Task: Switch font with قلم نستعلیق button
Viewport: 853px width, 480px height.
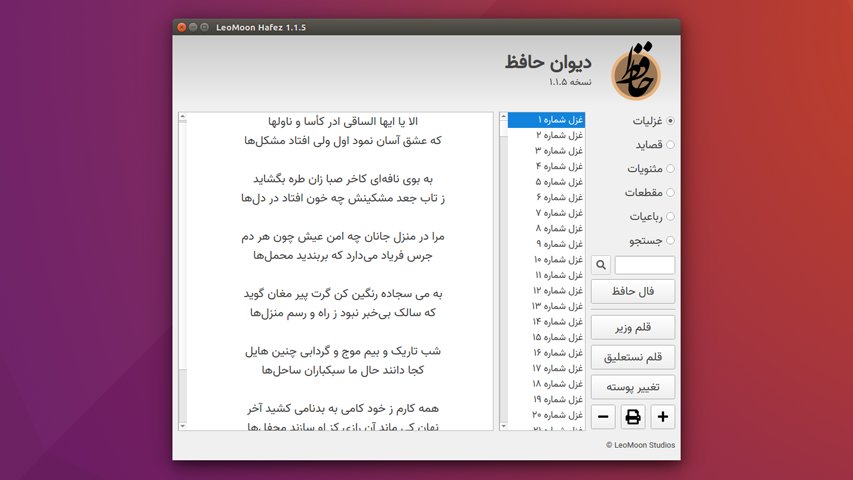Action: [633, 357]
